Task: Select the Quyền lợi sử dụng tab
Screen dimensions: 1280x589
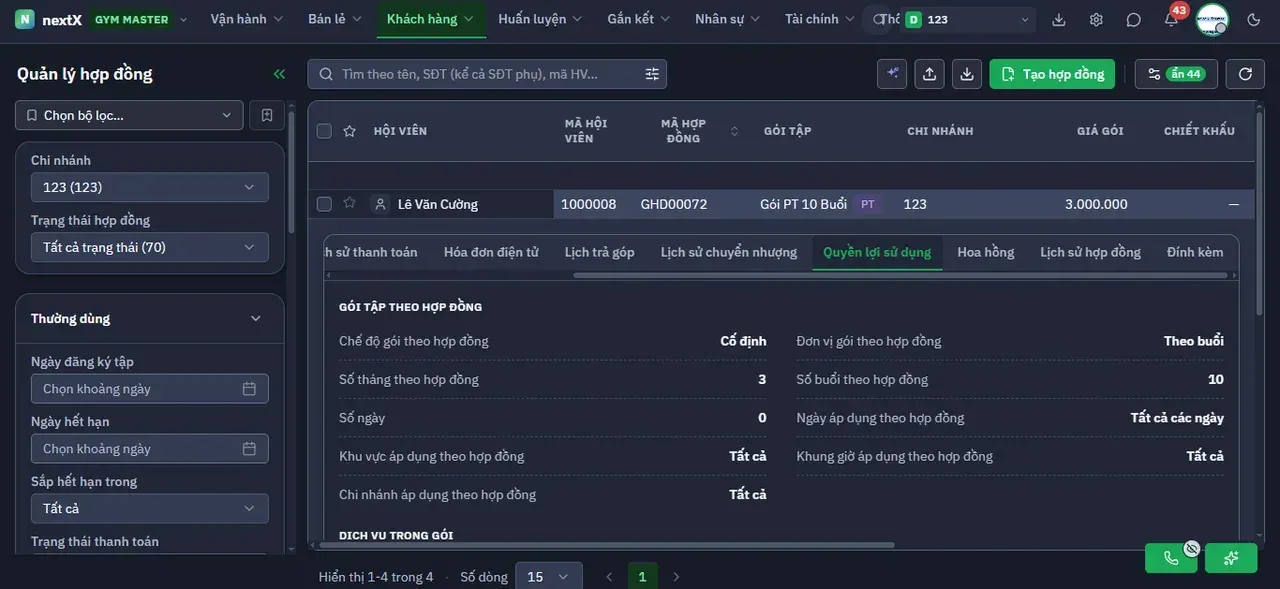Action: [877, 252]
